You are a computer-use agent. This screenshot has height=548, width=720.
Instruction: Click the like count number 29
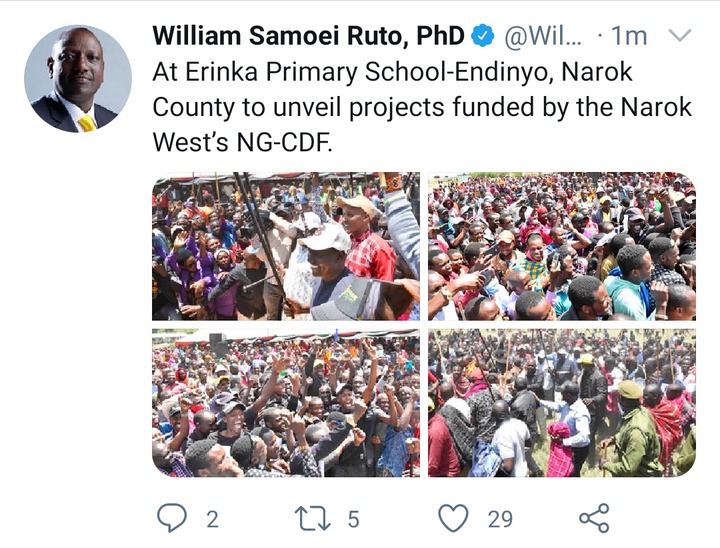pyautogui.click(x=500, y=520)
